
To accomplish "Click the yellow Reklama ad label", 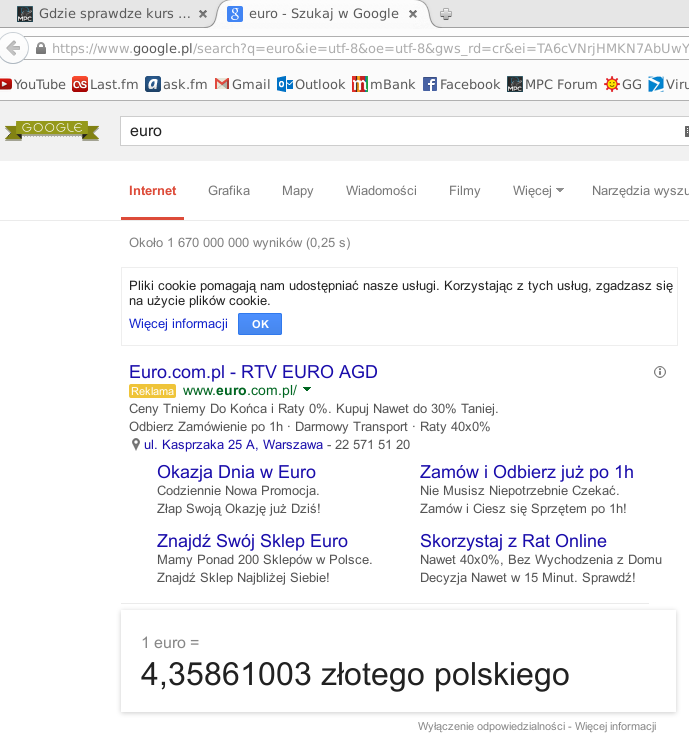I will tap(153, 391).
